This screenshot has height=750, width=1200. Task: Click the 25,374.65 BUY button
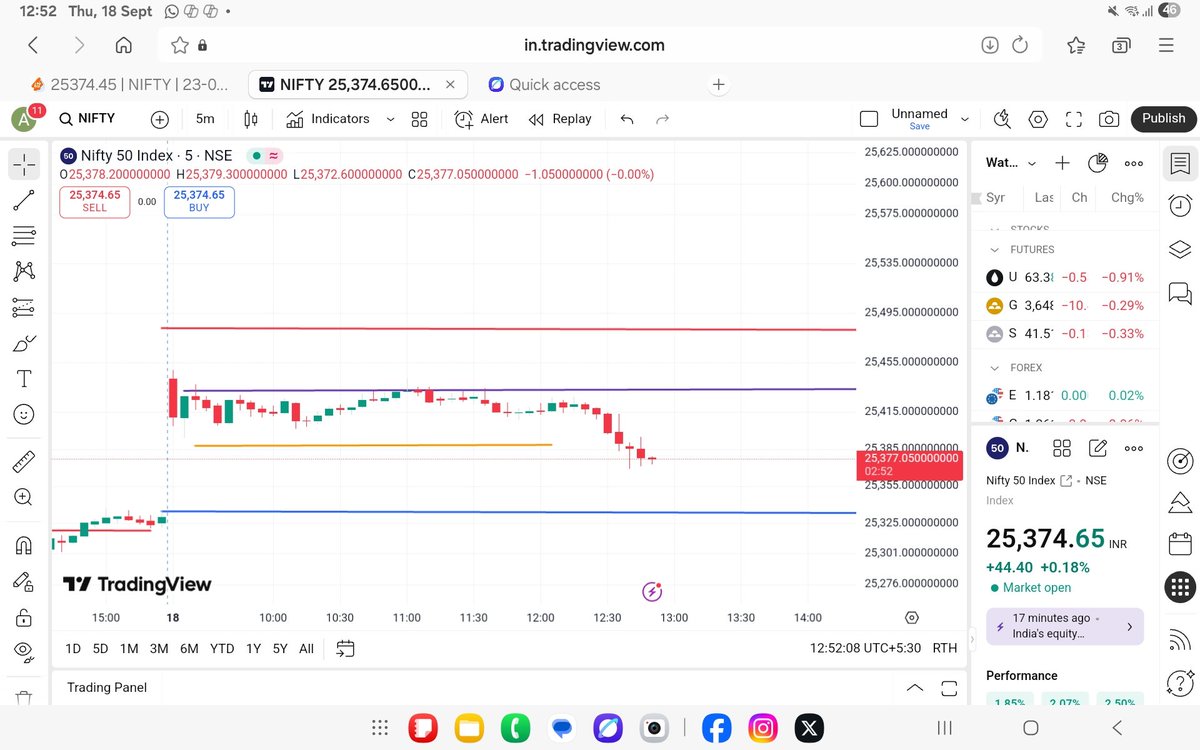pyautogui.click(x=199, y=201)
